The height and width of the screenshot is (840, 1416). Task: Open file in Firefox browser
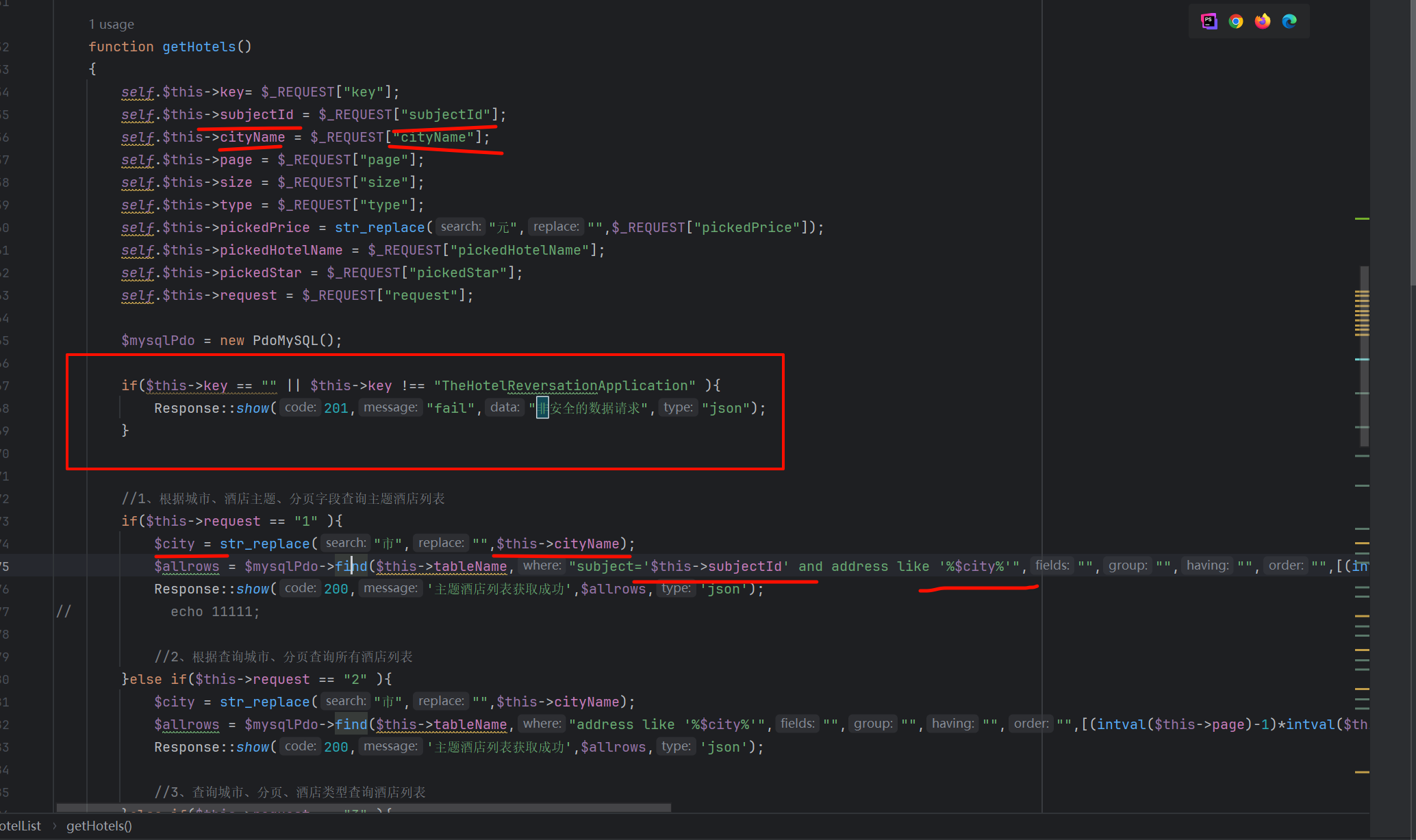click(x=1263, y=21)
